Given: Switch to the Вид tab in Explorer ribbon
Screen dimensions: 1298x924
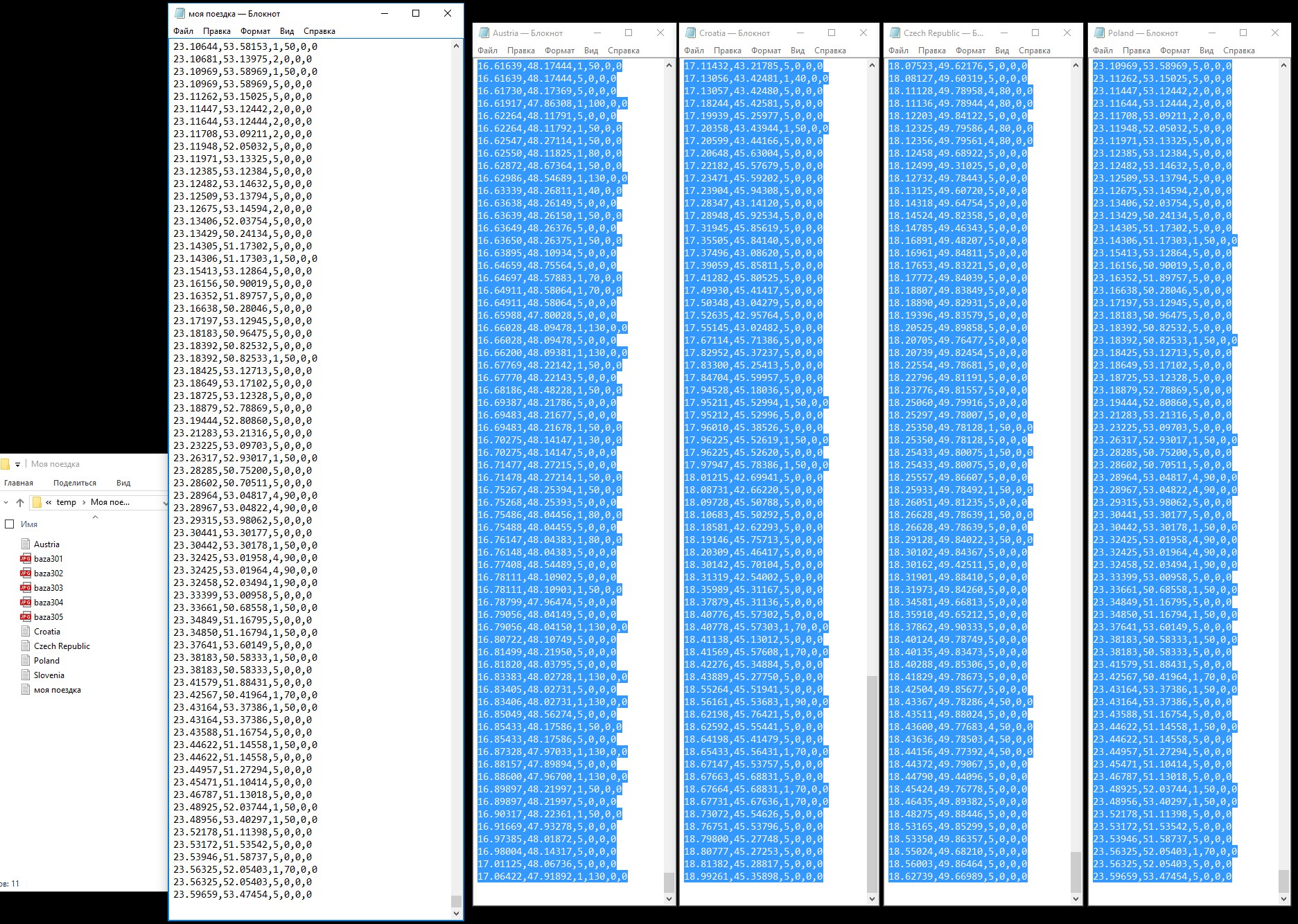Looking at the screenshot, I should [123, 483].
